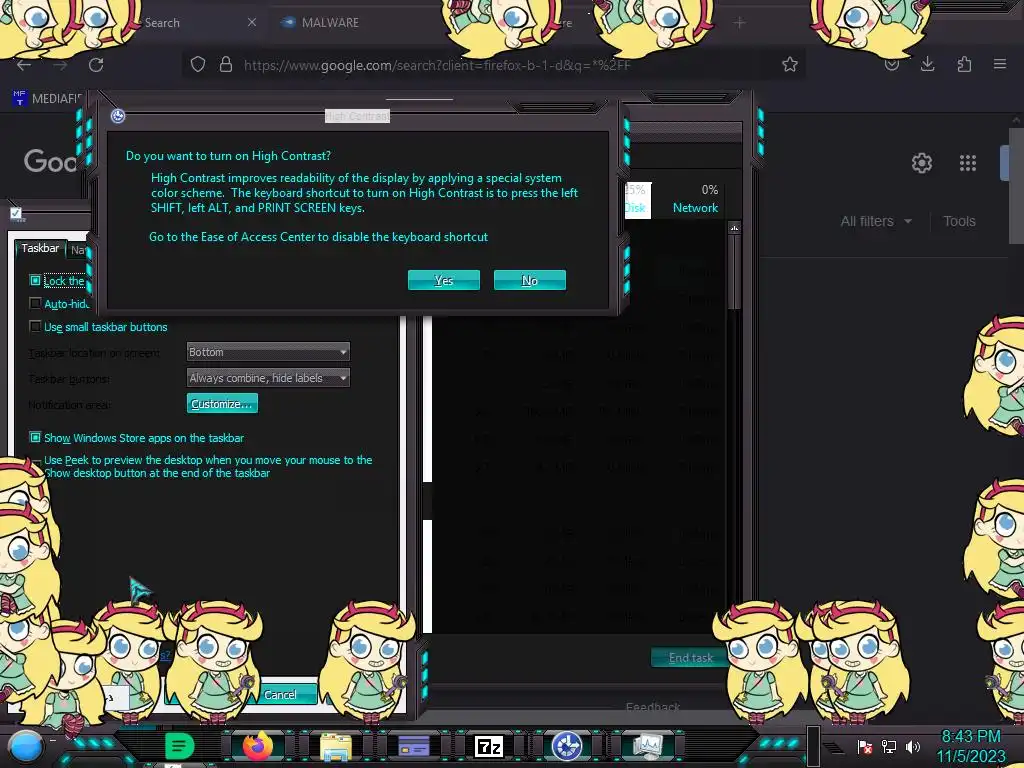1024x768 pixels.
Task: Open the green chat app on taskbar
Action: pyautogui.click(x=179, y=746)
